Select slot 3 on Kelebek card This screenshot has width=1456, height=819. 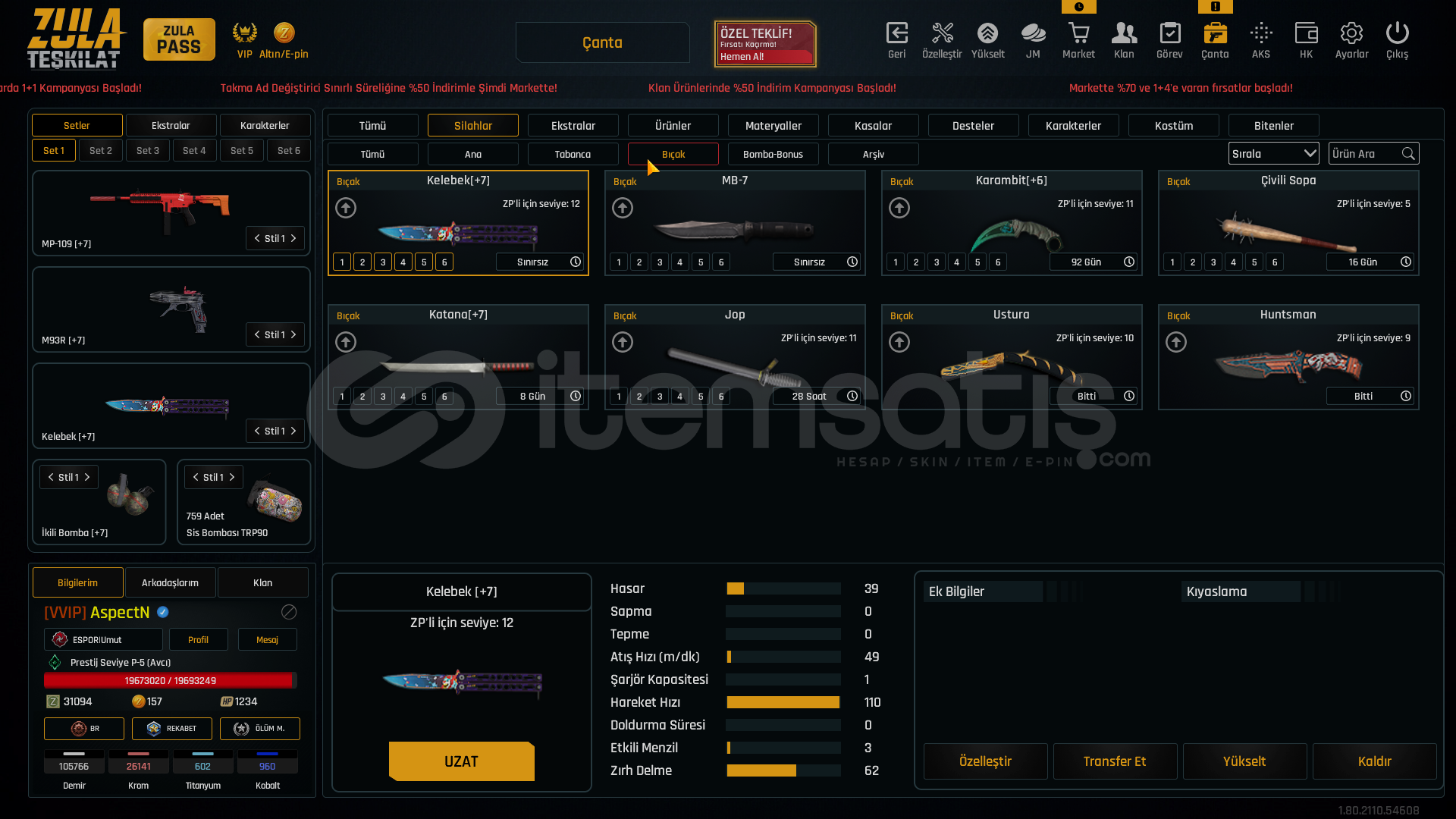[383, 262]
